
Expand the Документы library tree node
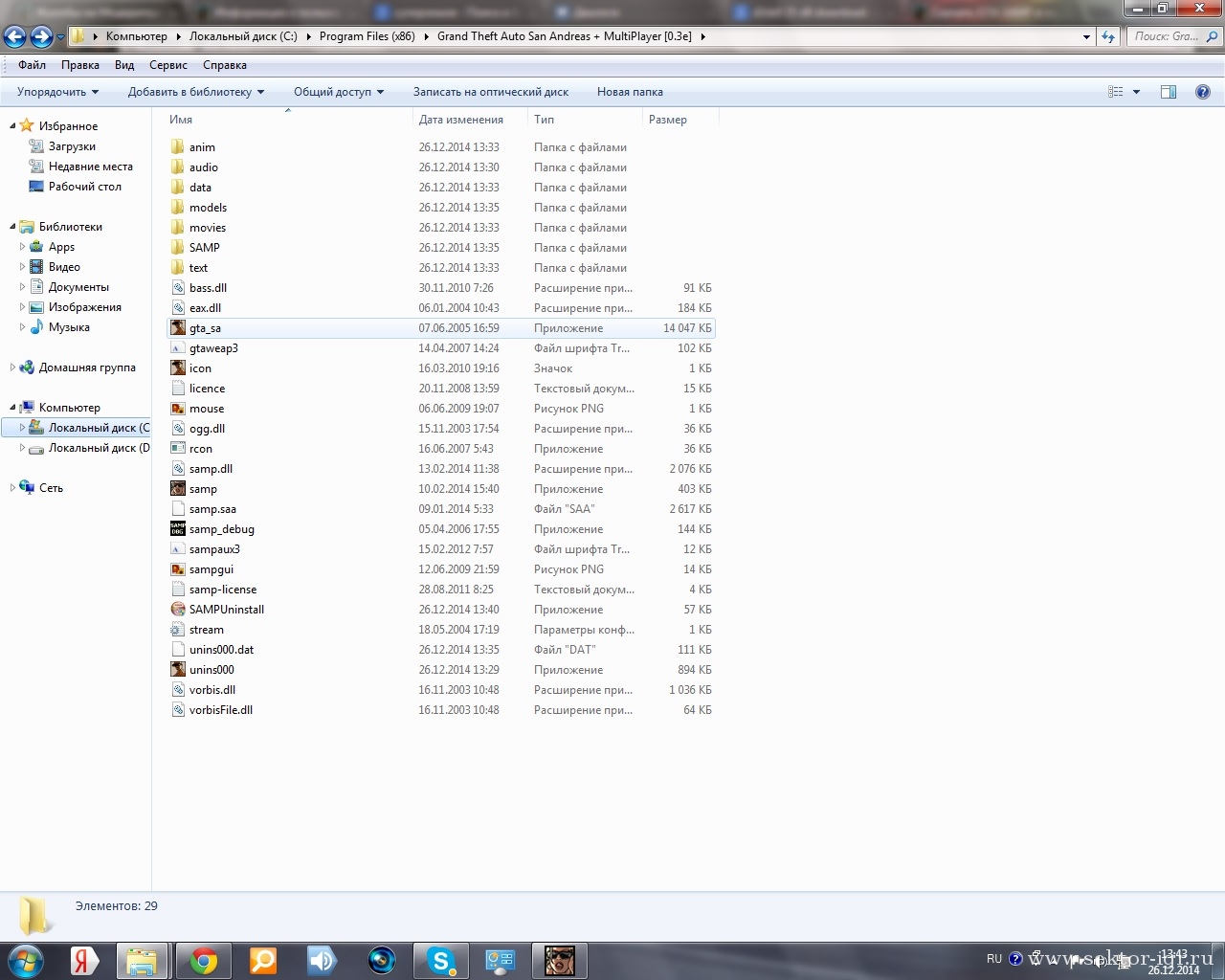(23, 287)
